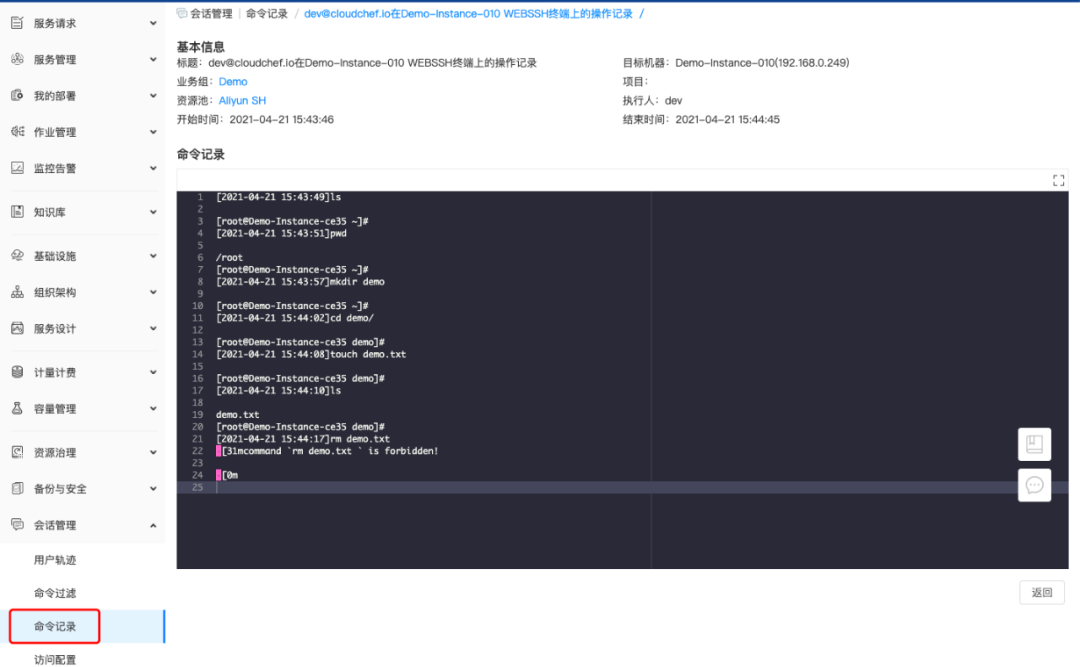Click line number 19 'demo.txt' output
1080x667 pixels.
pyautogui.click(x=238, y=415)
